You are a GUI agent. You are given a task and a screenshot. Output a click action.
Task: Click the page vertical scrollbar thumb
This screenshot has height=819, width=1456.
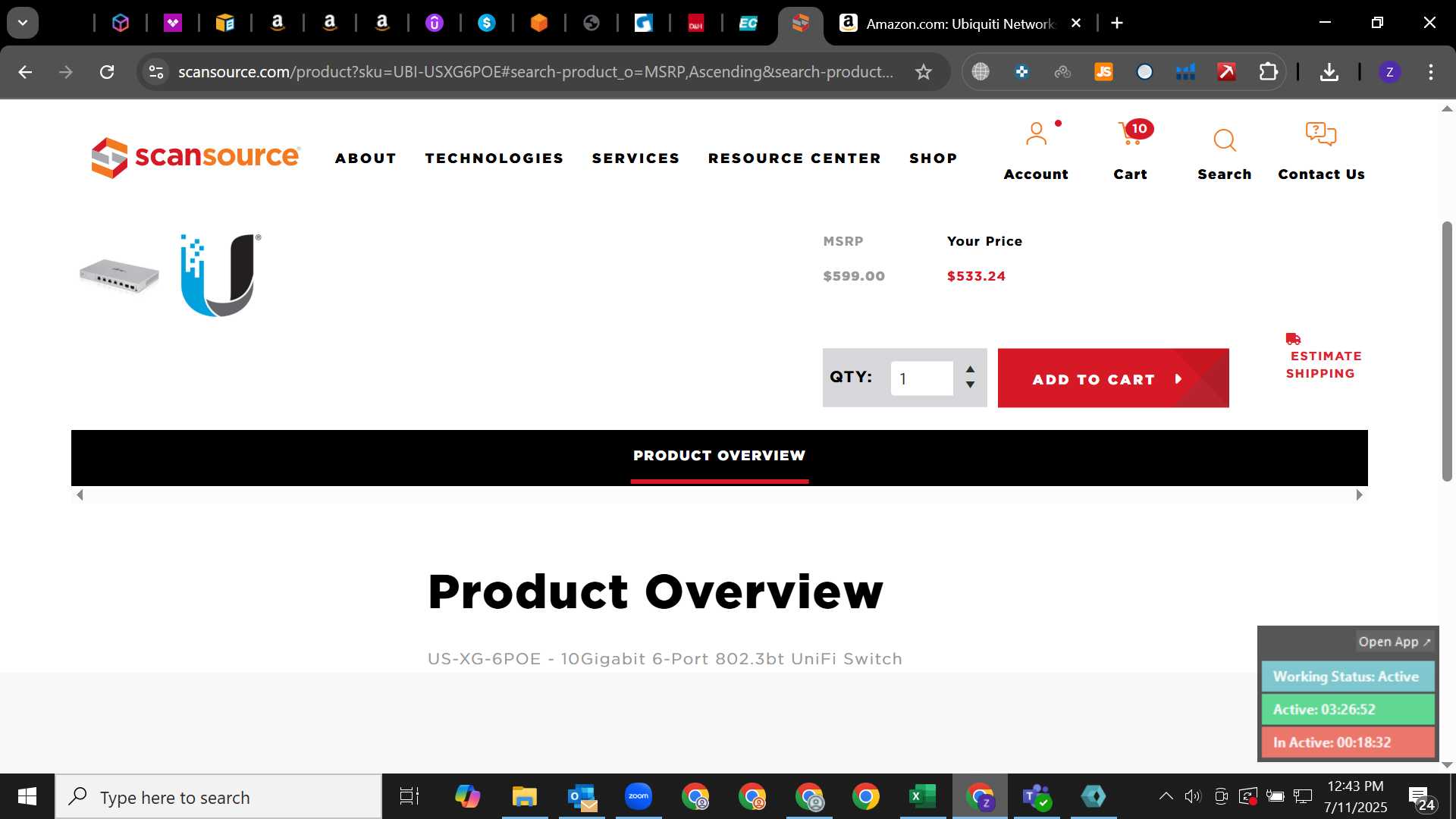tap(1447, 351)
